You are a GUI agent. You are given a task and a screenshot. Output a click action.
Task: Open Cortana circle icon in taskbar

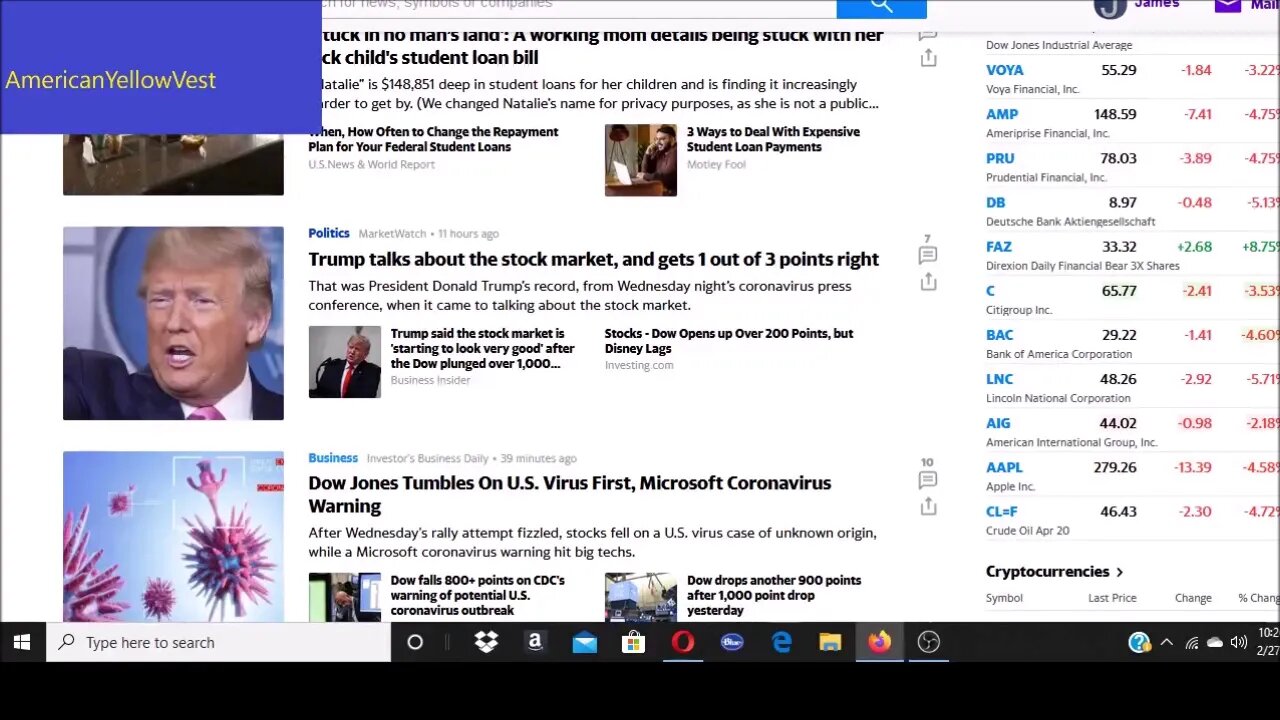click(415, 642)
